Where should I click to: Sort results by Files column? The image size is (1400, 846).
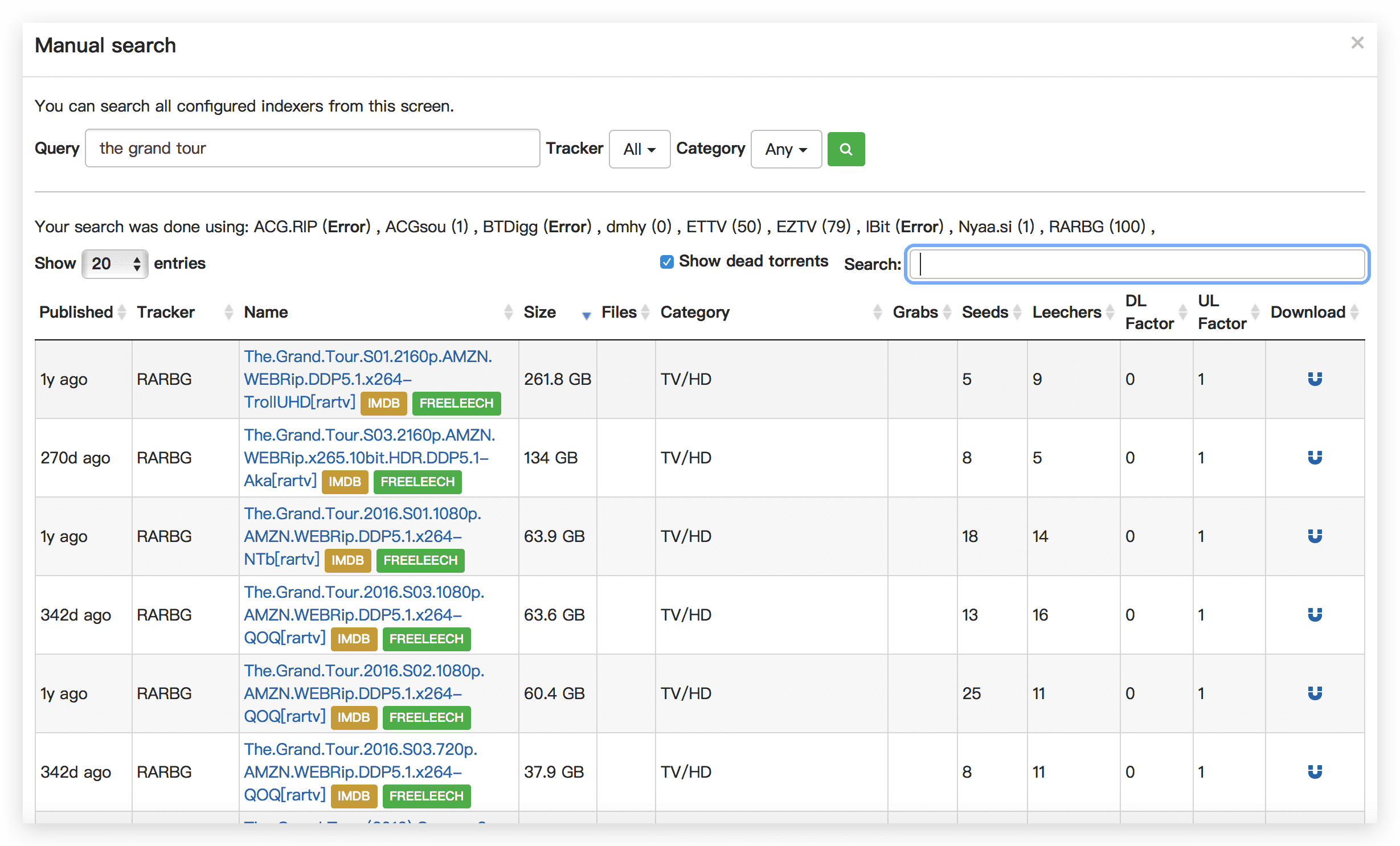(x=625, y=312)
